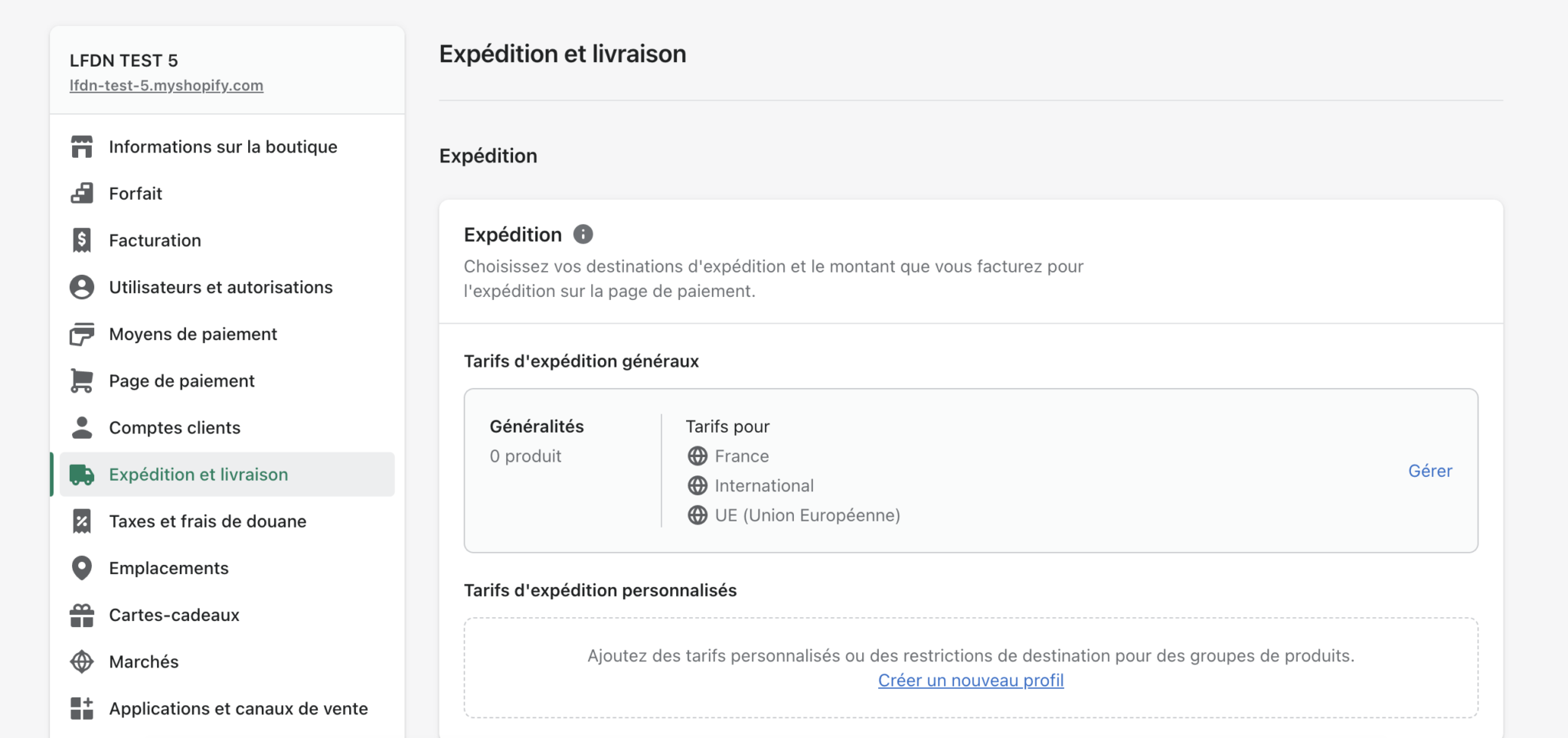Click the Marchés globe icon
The width and height of the screenshot is (1568, 738).
(82, 661)
